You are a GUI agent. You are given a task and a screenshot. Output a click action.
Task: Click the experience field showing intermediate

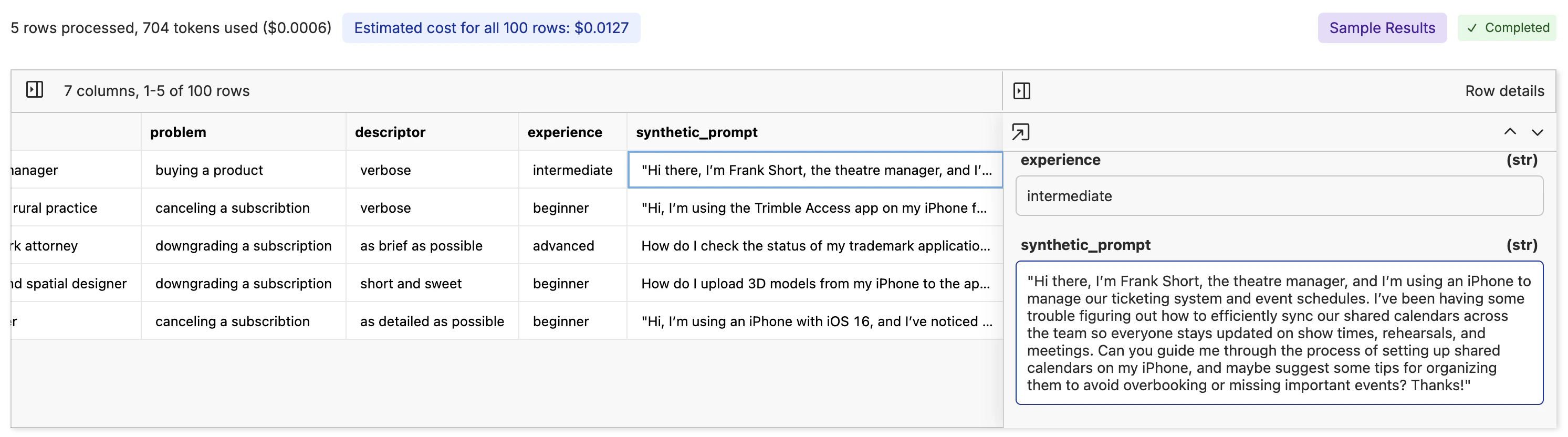pyautogui.click(x=1278, y=196)
